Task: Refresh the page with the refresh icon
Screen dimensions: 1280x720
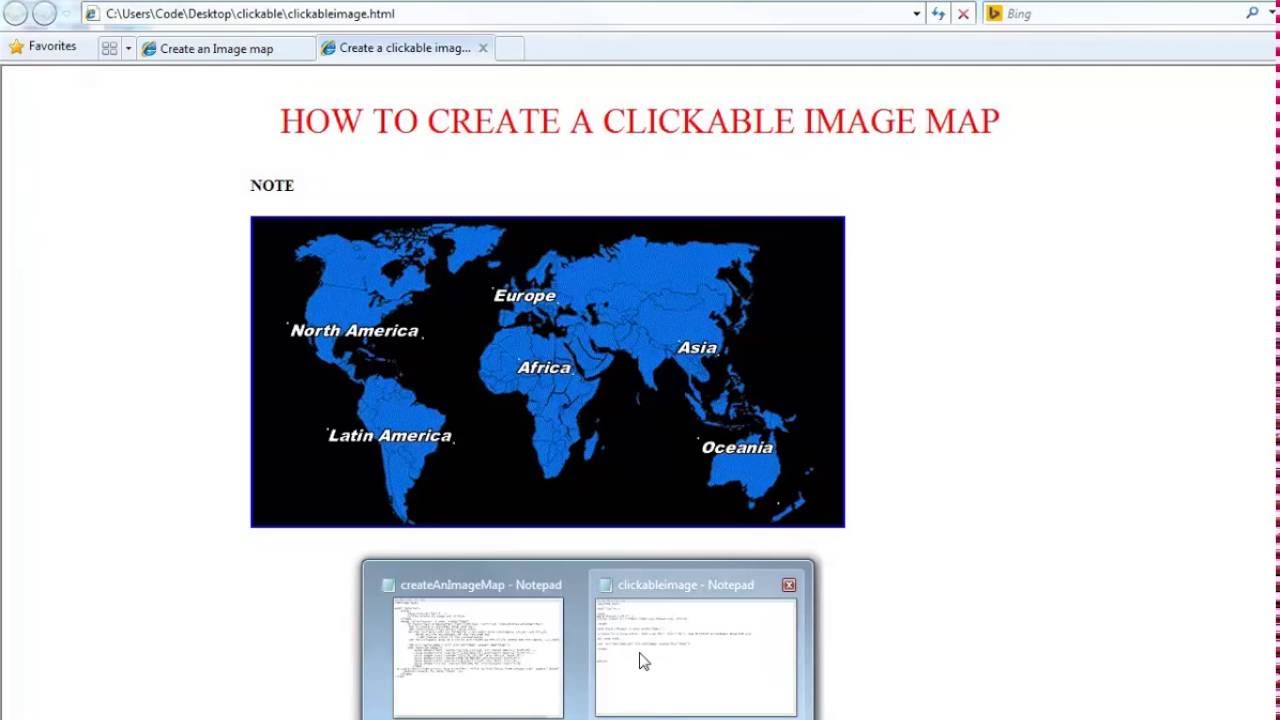Action: 938,14
